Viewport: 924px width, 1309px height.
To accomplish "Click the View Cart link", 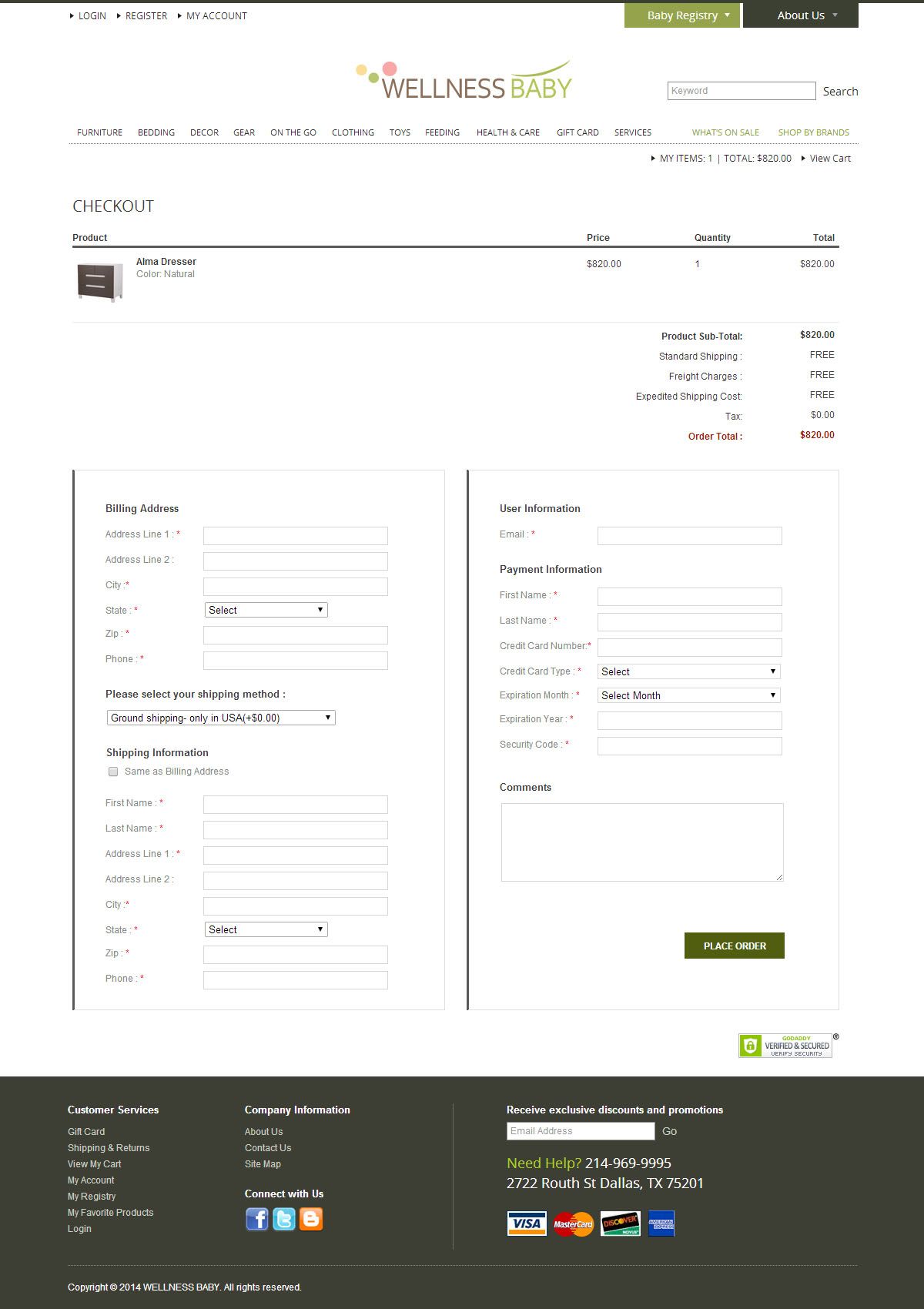I will [830, 159].
